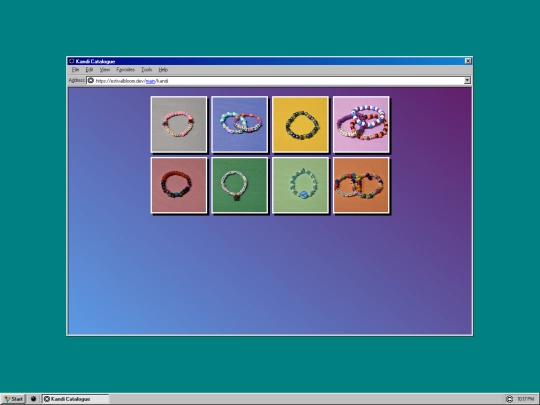Follow the highlighted link in the address URL
This screenshot has width=540, height=405.
(x=150, y=81)
